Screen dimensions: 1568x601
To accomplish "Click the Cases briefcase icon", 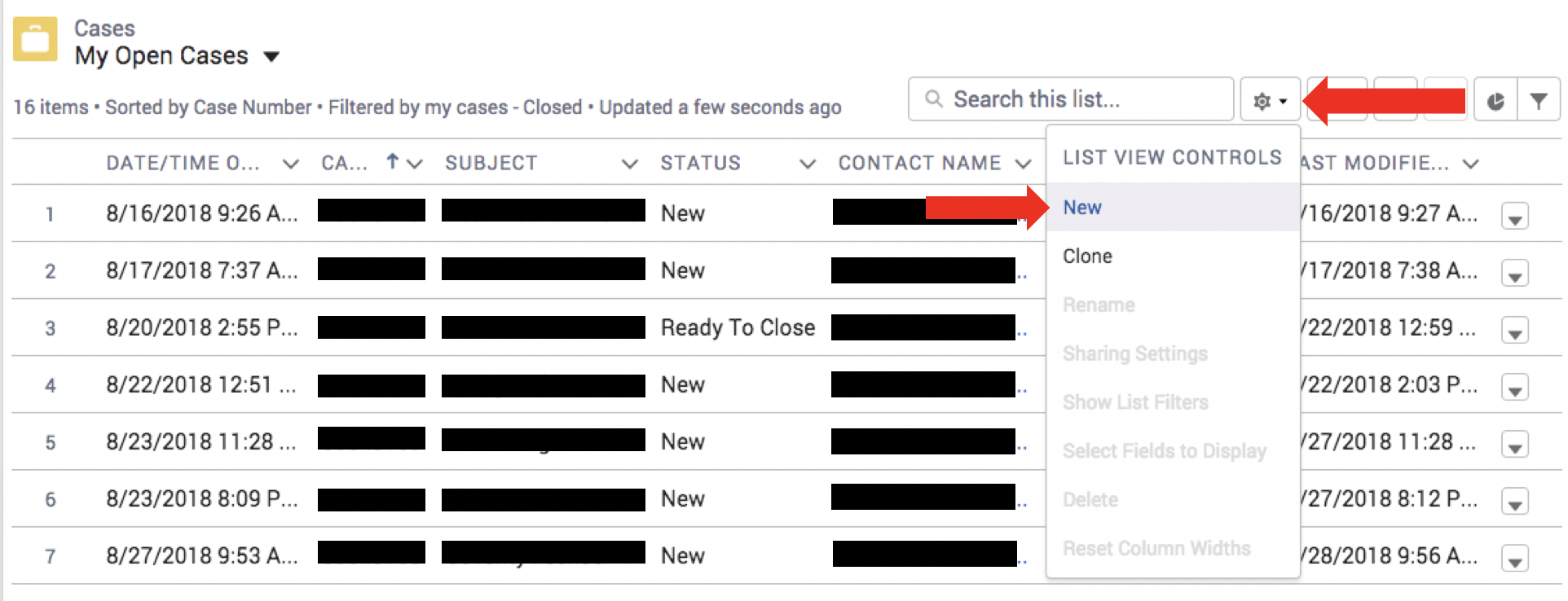I will click(35, 39).
